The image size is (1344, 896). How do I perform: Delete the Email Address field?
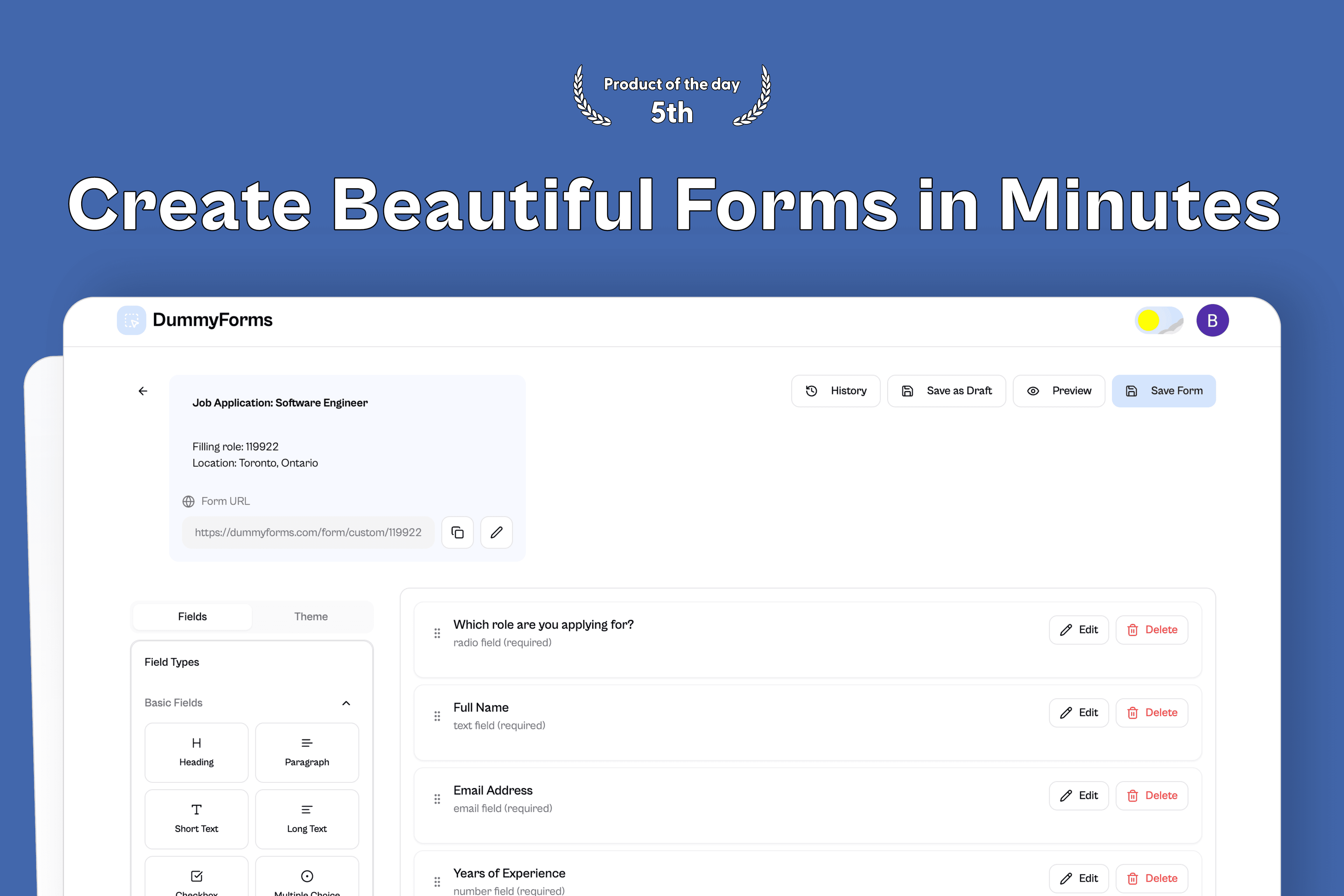pos(1152,796)
